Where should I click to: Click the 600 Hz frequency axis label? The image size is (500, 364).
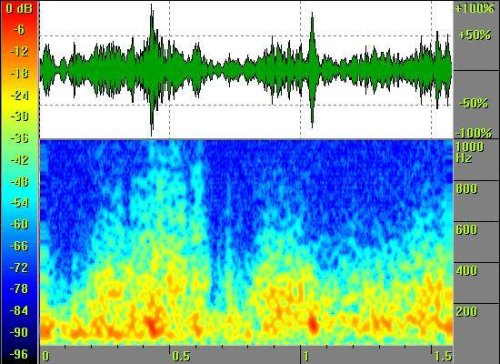pos(467,230)
